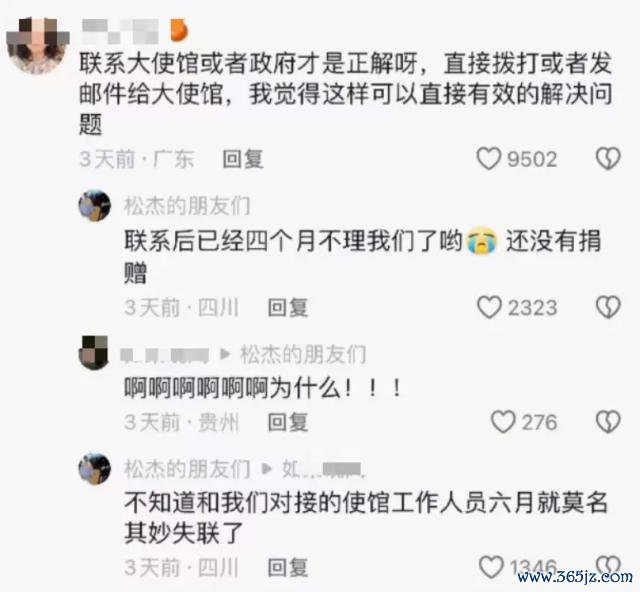Open 松杰的朋友们 avatar in last reply
The image size is (640, 592).
click(95, 469)
